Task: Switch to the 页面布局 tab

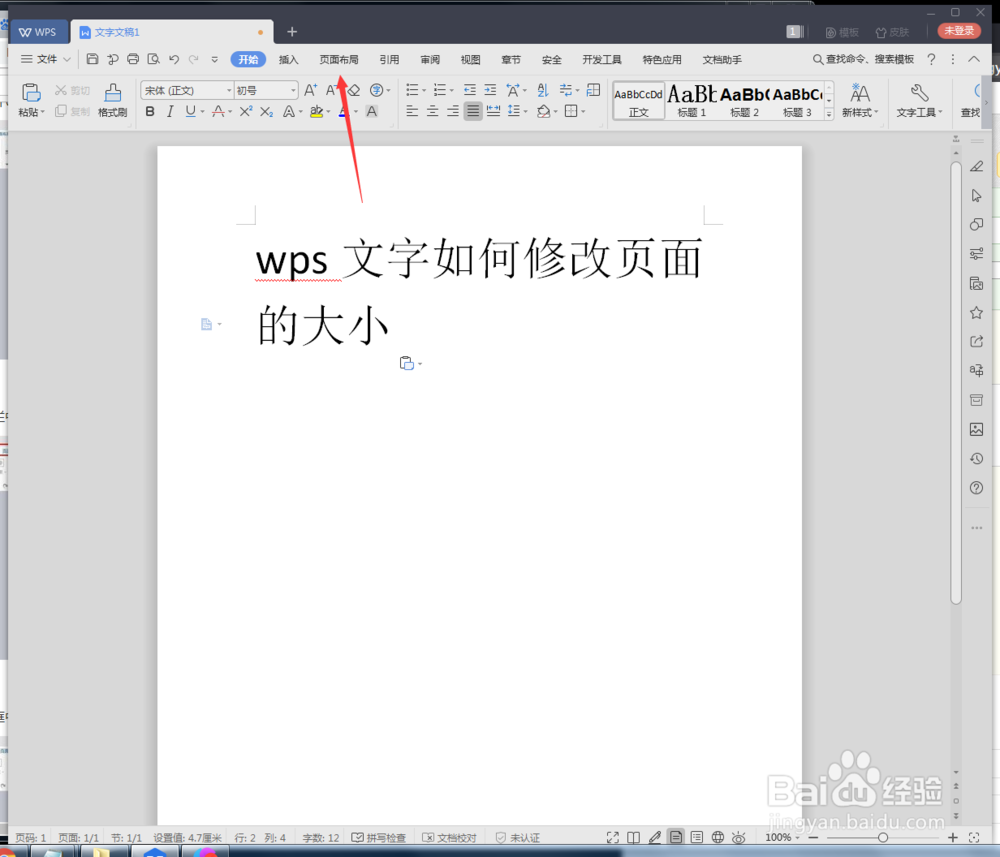Action: (x=339, y=59)
